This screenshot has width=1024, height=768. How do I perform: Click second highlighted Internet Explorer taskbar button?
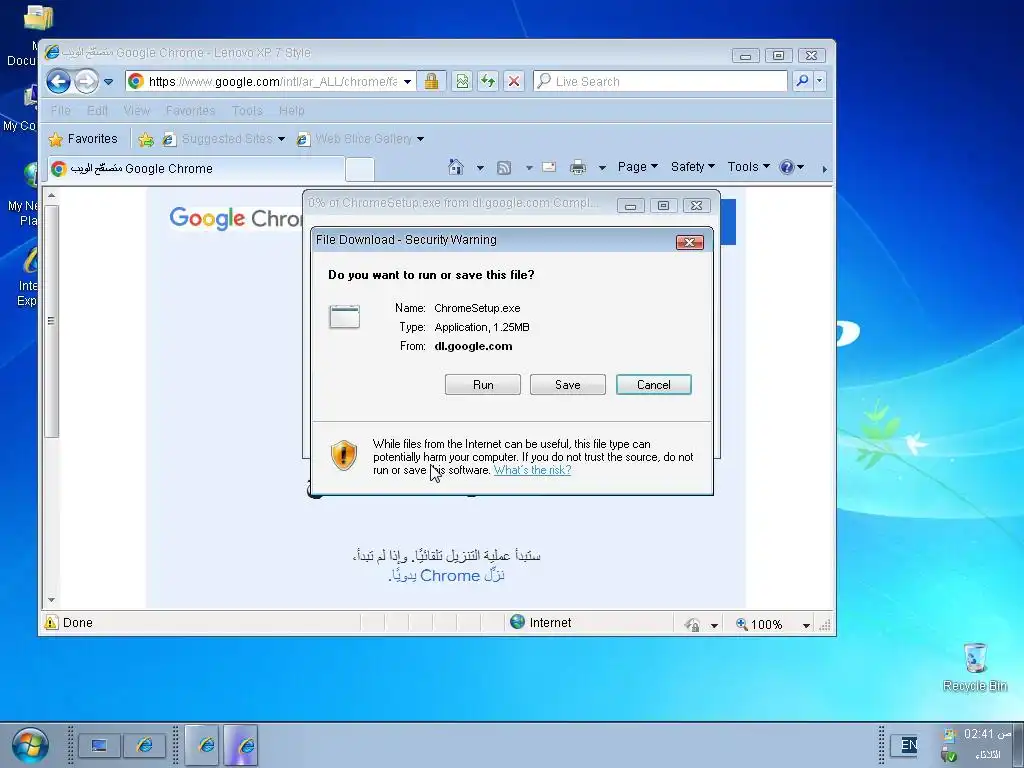[241, 744]
